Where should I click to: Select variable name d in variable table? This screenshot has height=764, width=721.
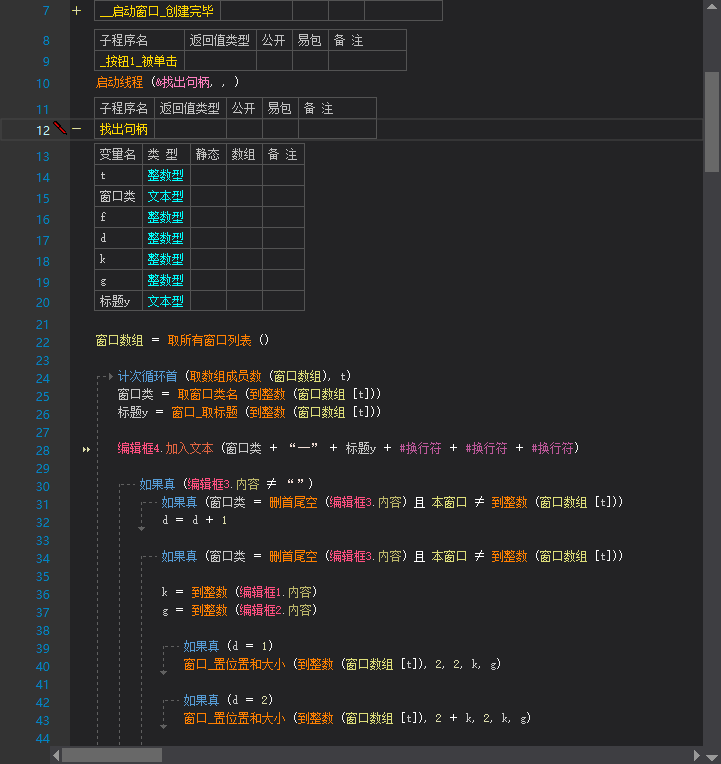[x=118, y=238]
